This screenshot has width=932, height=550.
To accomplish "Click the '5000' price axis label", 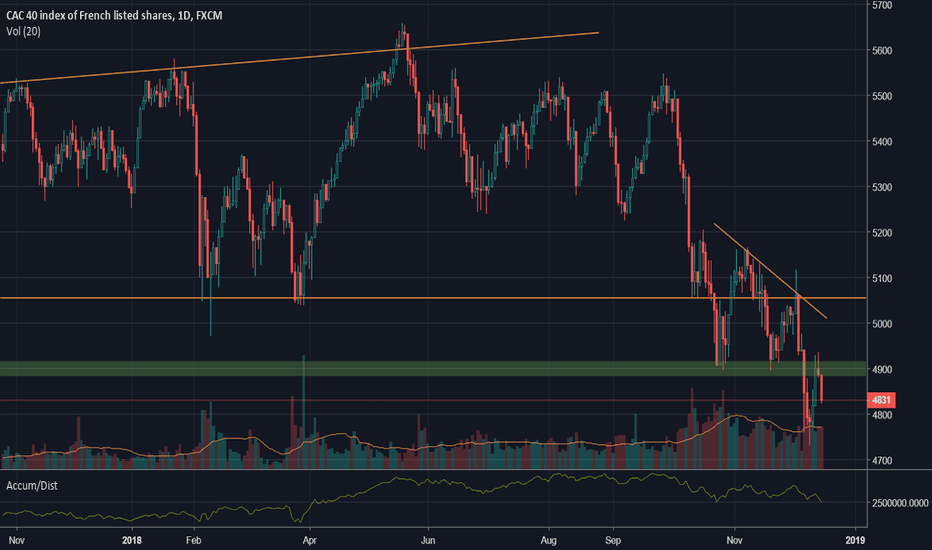I will point(882,324).
